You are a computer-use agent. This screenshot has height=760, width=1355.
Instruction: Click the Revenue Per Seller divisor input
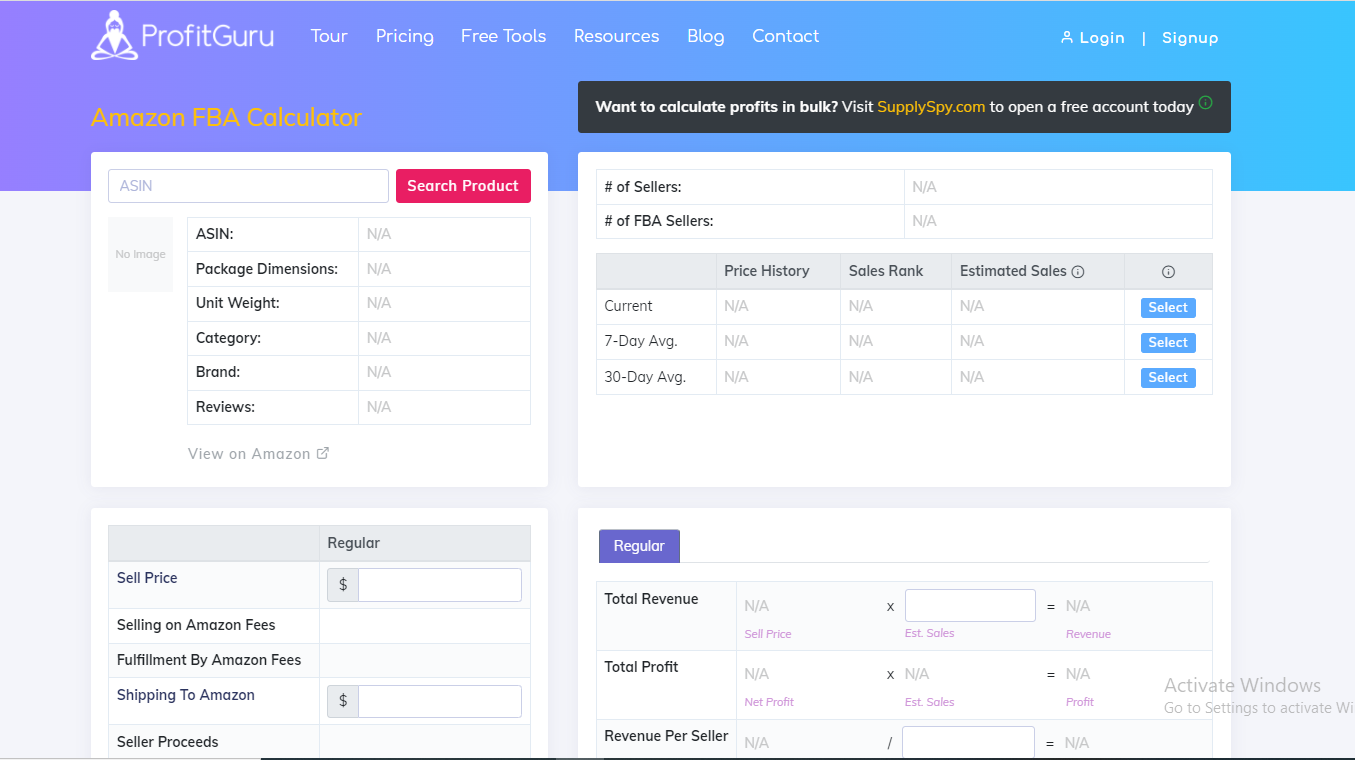[x=968, y=743]
